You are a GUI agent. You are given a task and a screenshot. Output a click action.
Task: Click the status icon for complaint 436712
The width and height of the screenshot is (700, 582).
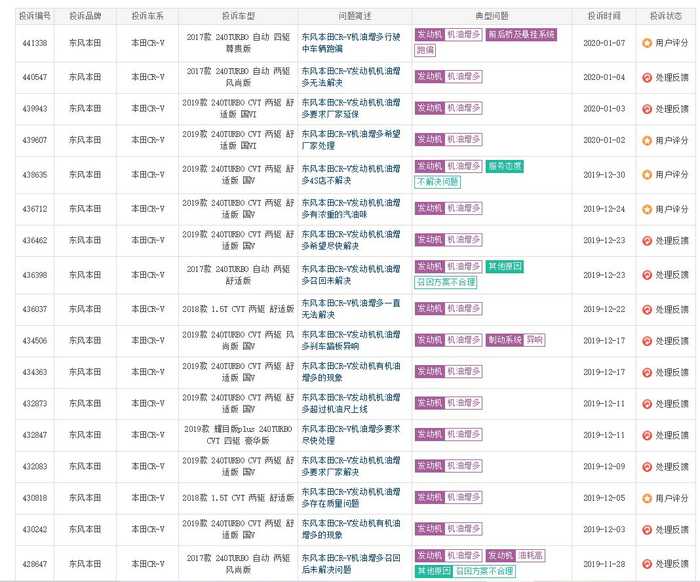646,209
